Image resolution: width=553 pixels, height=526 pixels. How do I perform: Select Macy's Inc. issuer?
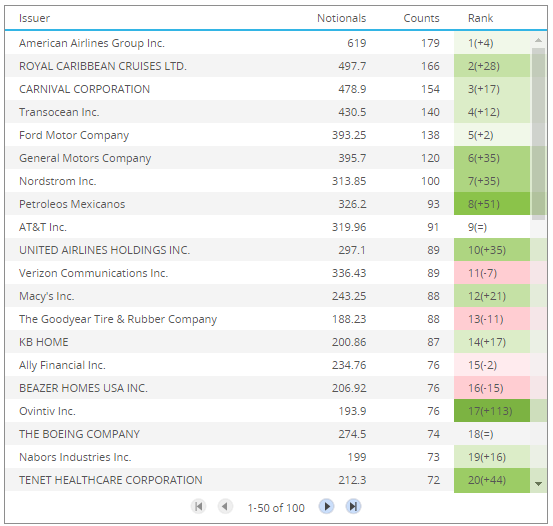(x=47, y=296)
